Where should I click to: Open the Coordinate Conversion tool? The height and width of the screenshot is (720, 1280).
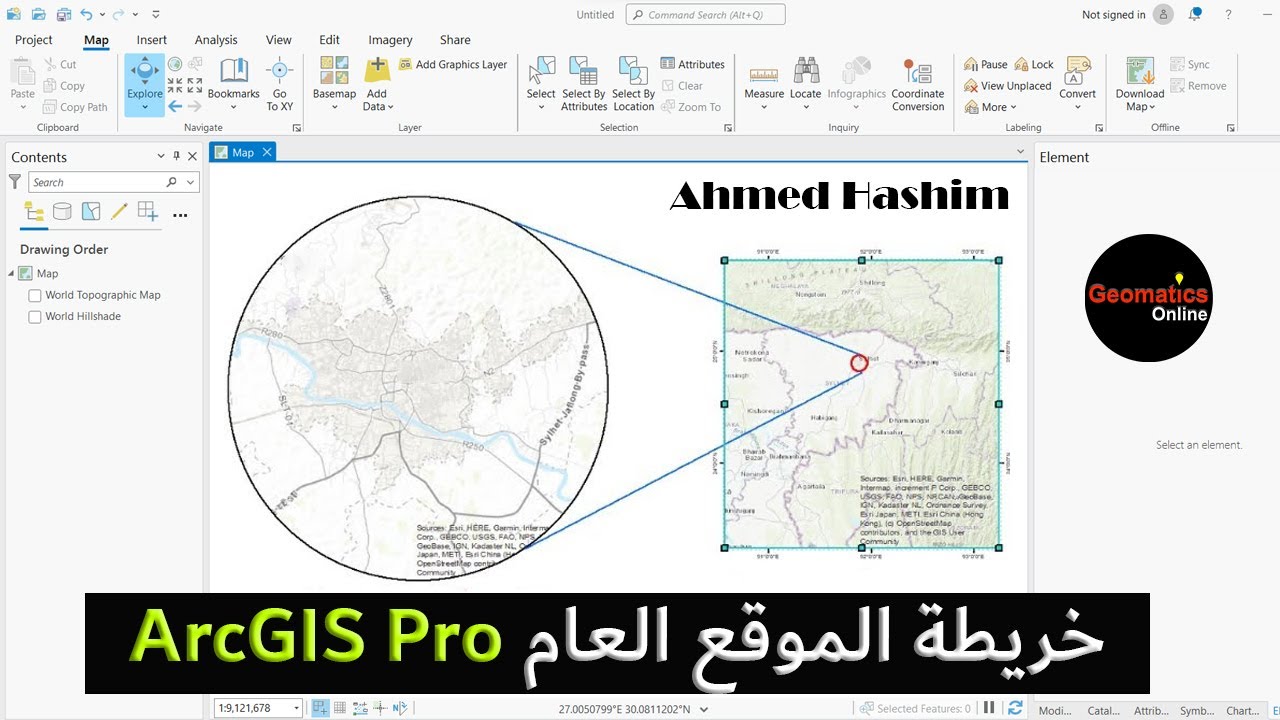coord(918,84)
